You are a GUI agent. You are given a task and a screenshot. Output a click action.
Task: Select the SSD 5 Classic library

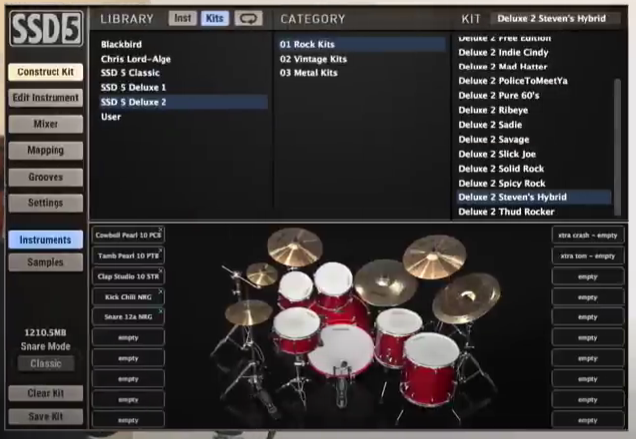pyautogui.click(x=184, y=73)
